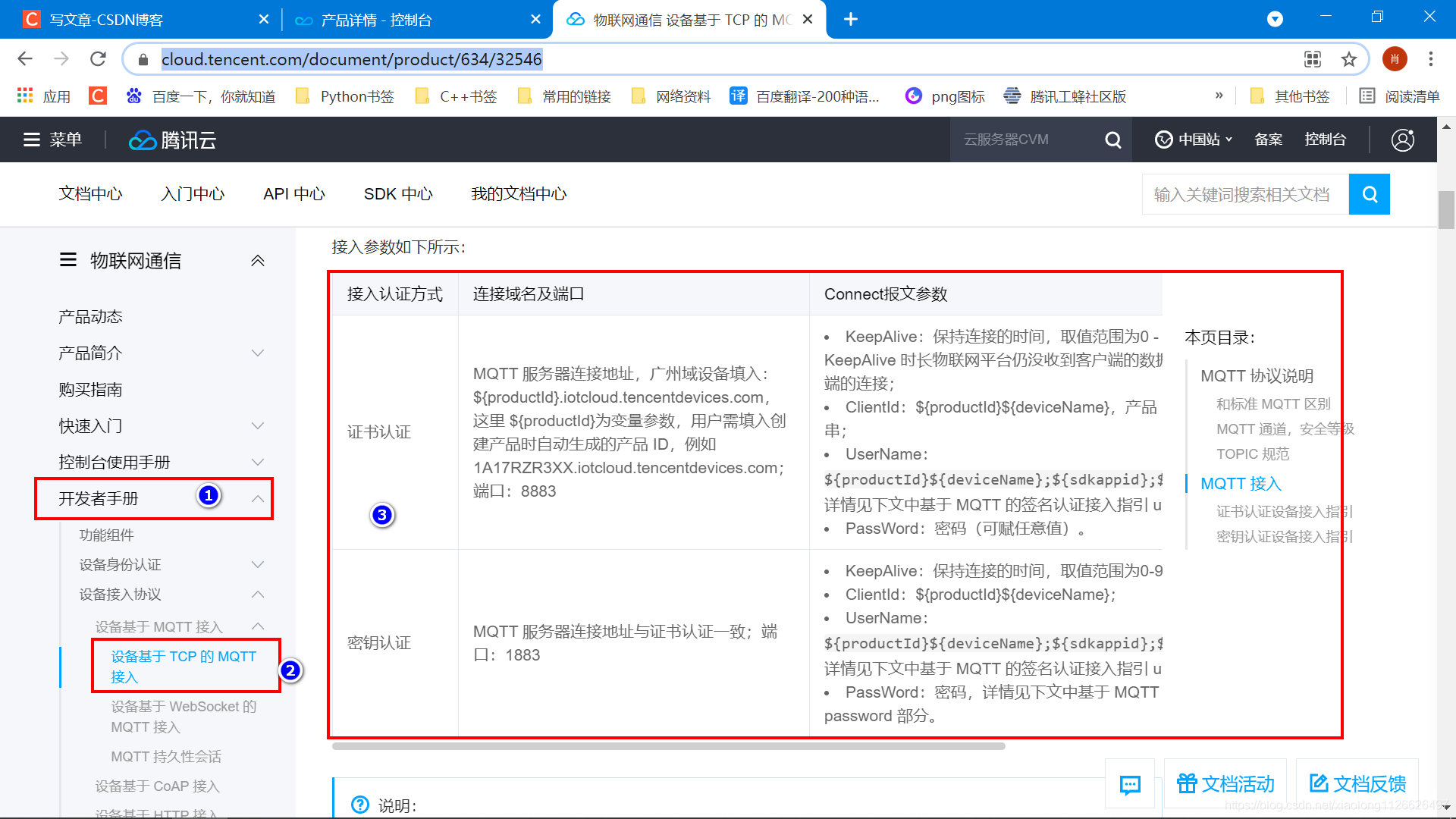Expand the 产品简介 section chevron

[x=258, y=353]
